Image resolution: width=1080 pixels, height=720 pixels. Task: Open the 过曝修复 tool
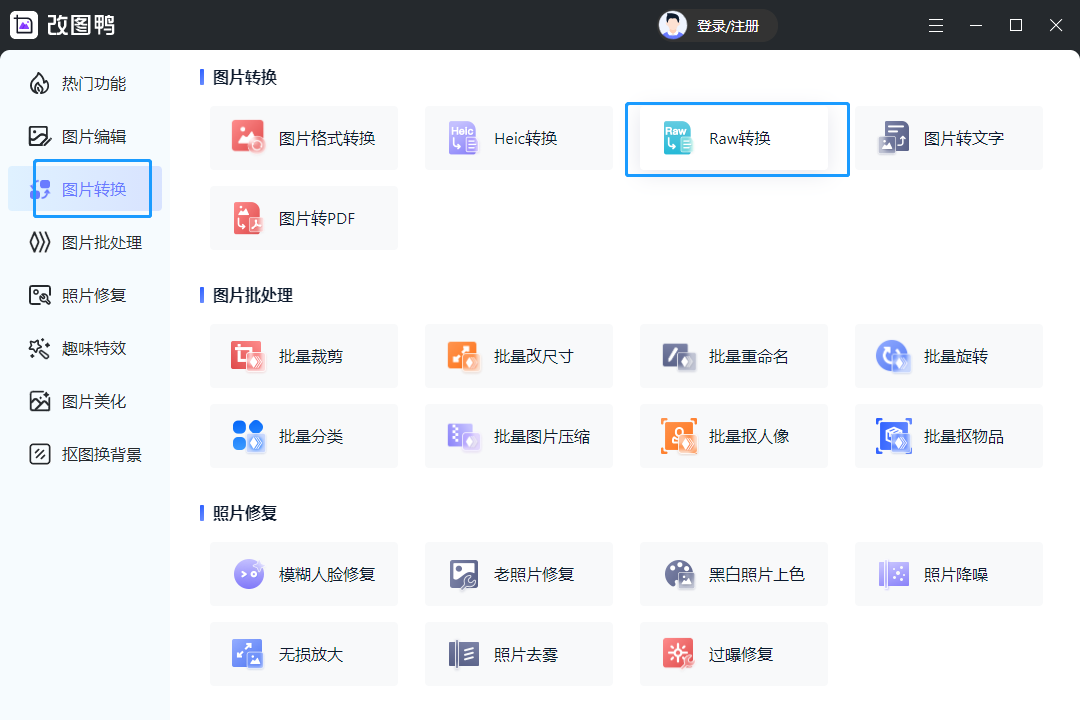(x=733, y=654)
